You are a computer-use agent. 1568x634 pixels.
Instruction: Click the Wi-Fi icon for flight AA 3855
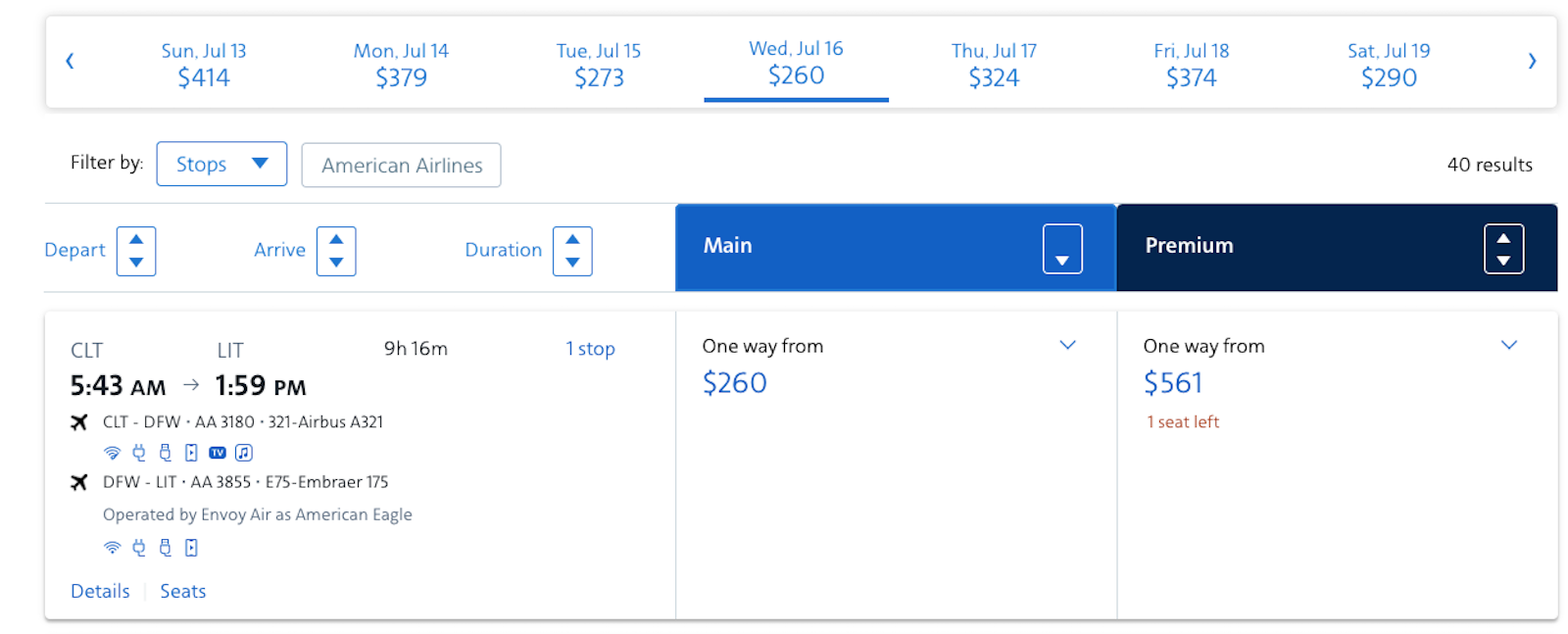click(113, 548)
